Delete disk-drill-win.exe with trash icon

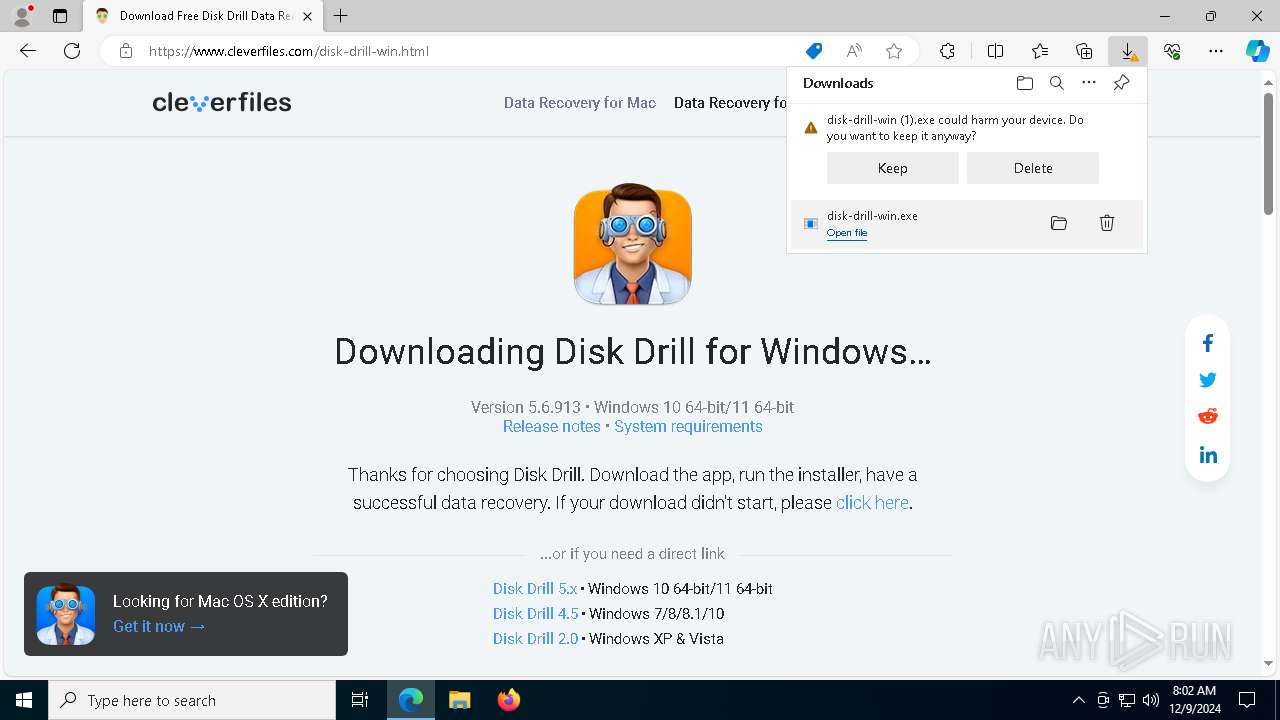tap(1107, 223)
